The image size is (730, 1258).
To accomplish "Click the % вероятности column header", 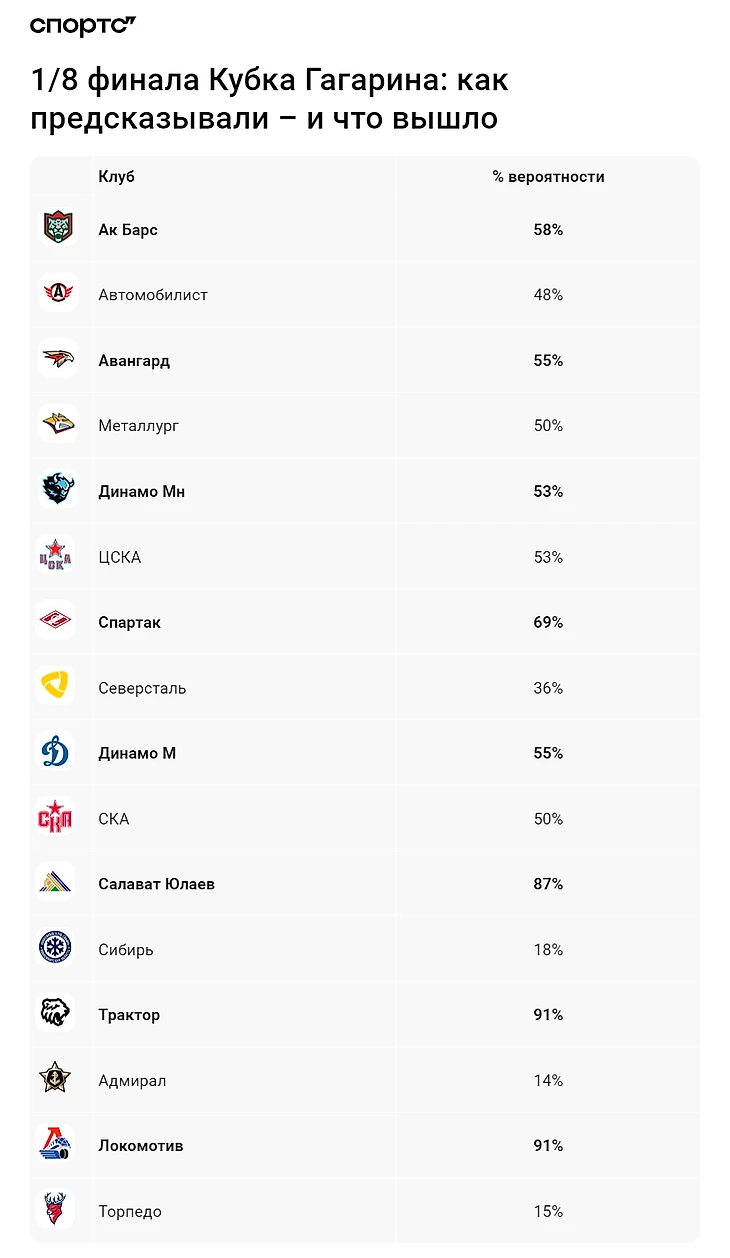I will [x=548, y=177].
